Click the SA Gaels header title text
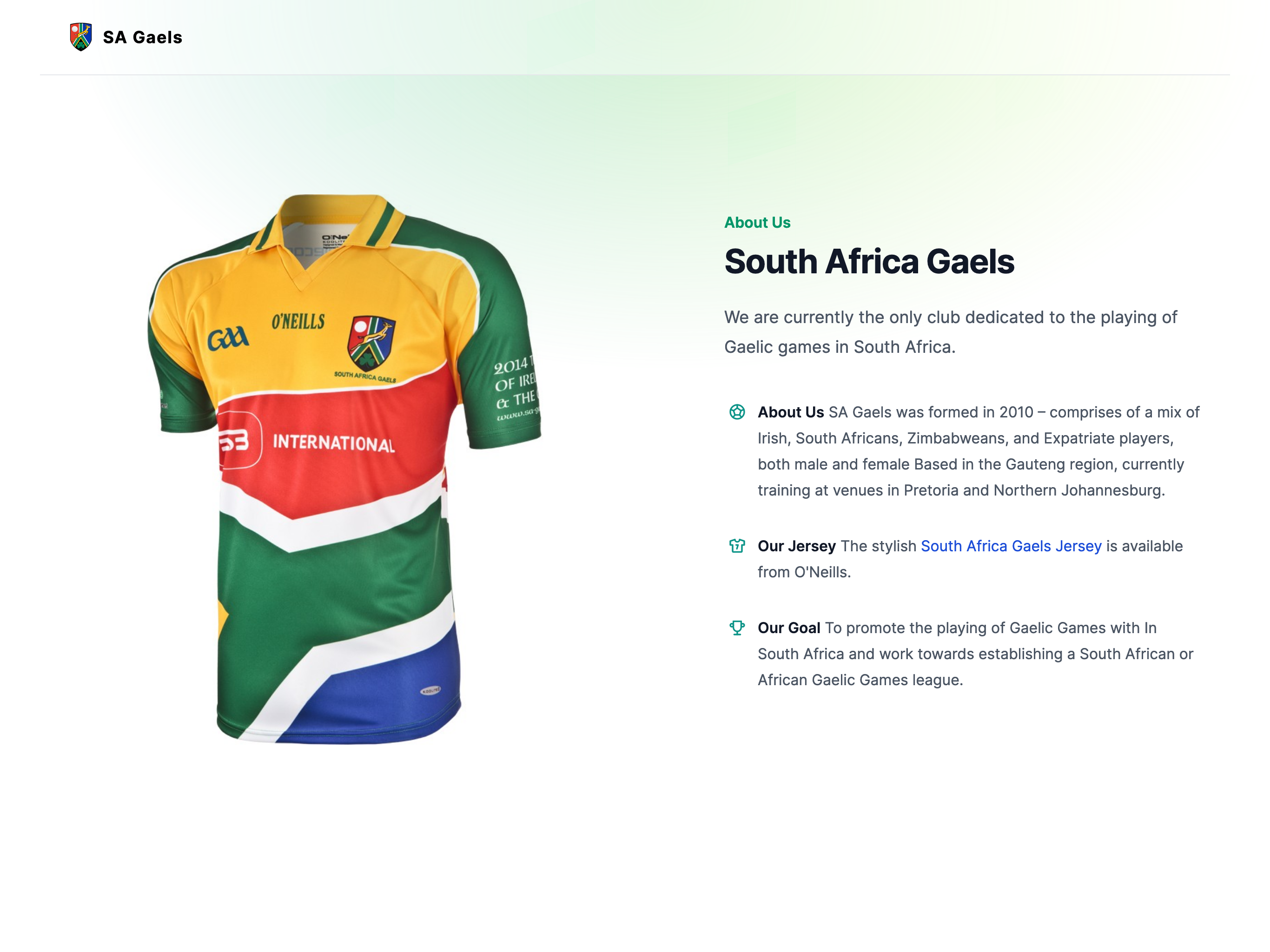This screenshot has width=1270, height=952. pos(142,37)
